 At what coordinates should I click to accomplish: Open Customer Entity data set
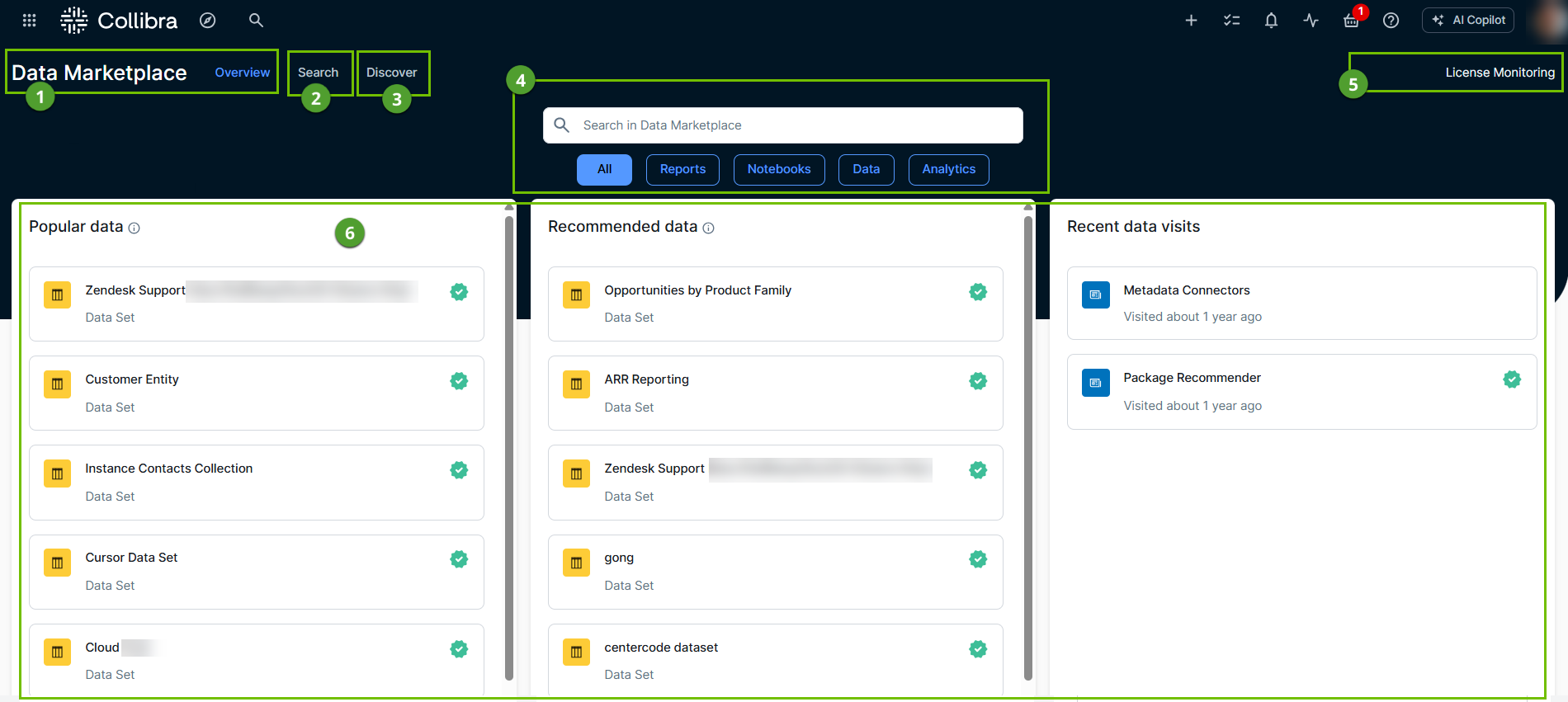pyautogui.click(x=256, y=393)
